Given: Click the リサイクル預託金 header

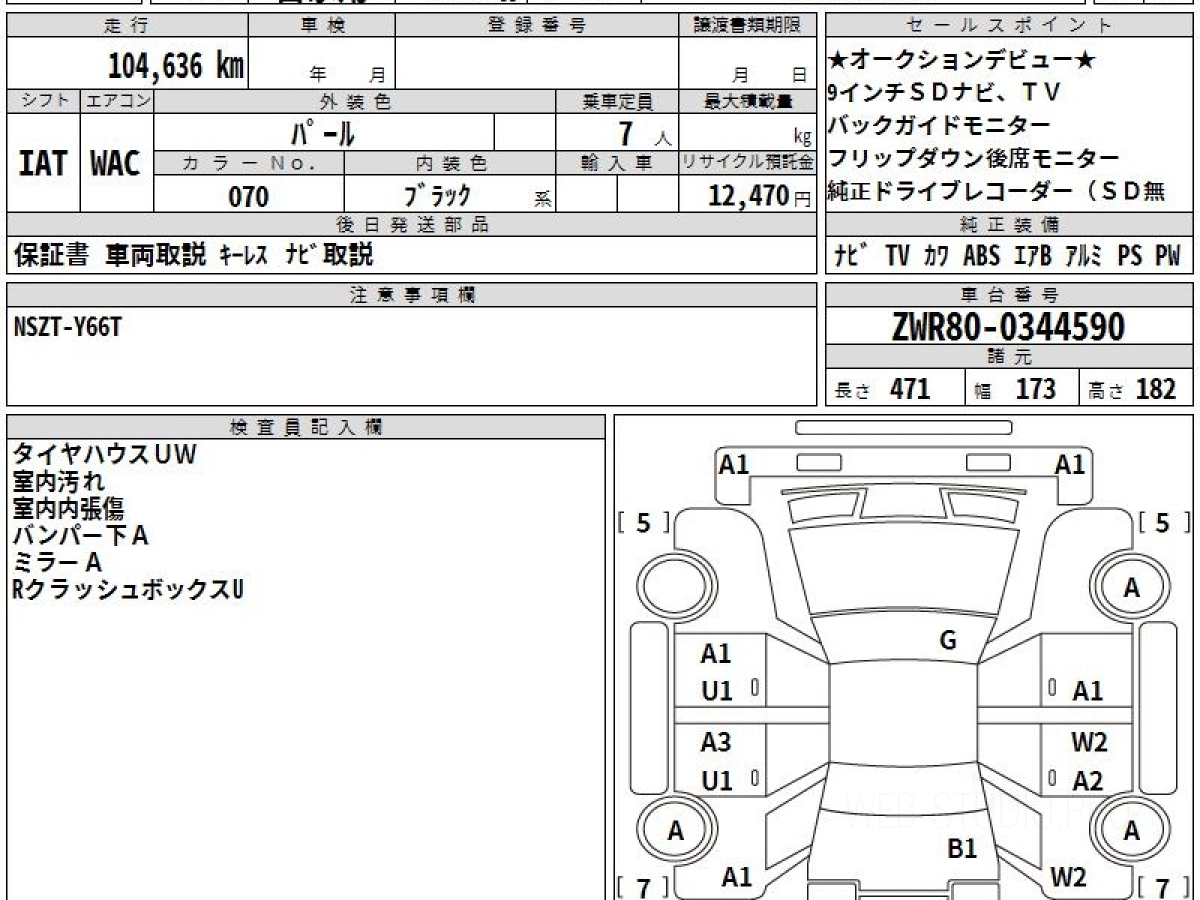Looking at the screenshot, I should click(x=747, y=163).
